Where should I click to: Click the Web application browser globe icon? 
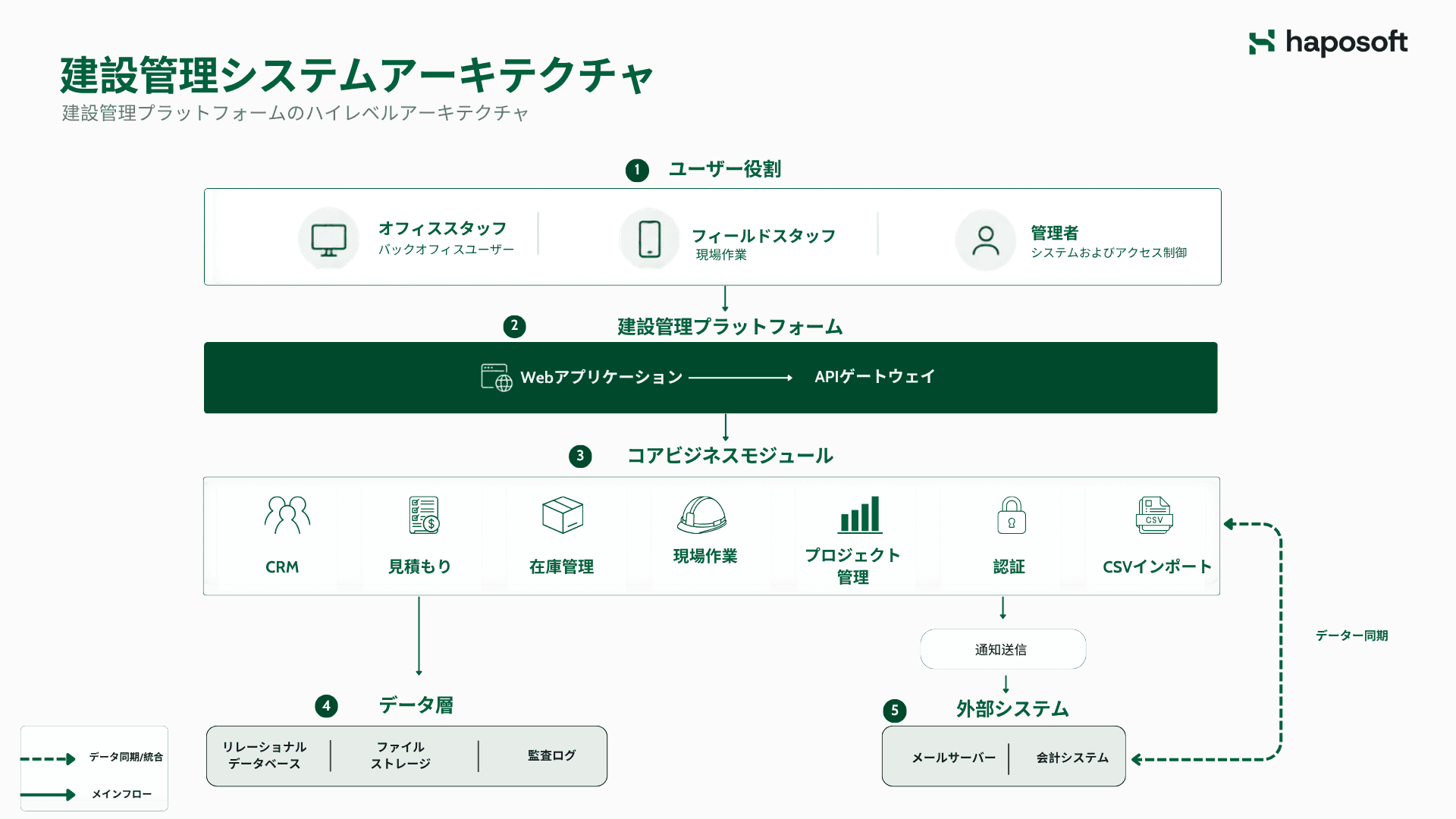click(x=497, y=377)
